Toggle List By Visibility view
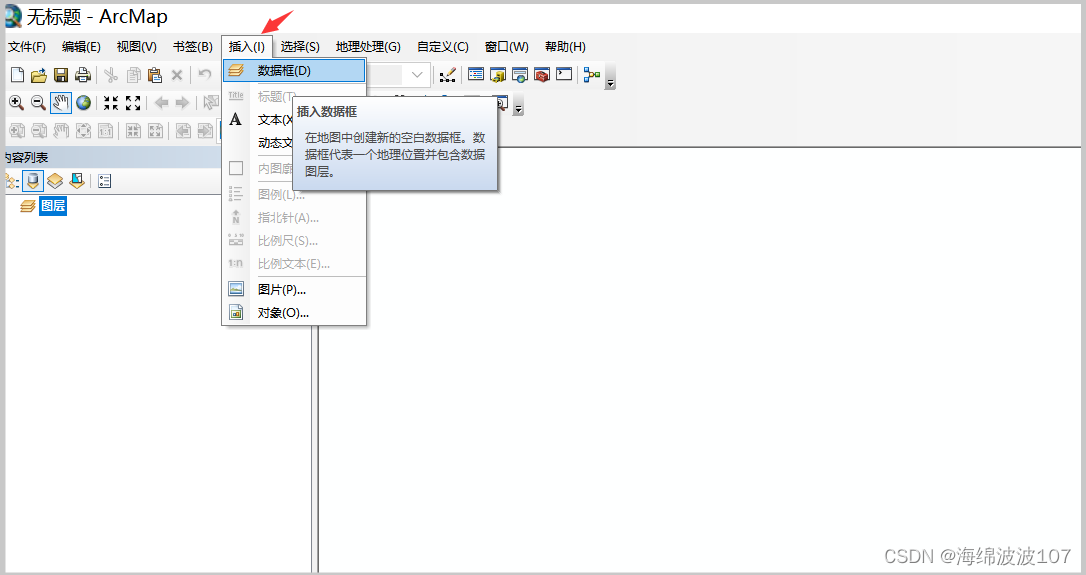1086x575 pixels. [x=55, y=181]
